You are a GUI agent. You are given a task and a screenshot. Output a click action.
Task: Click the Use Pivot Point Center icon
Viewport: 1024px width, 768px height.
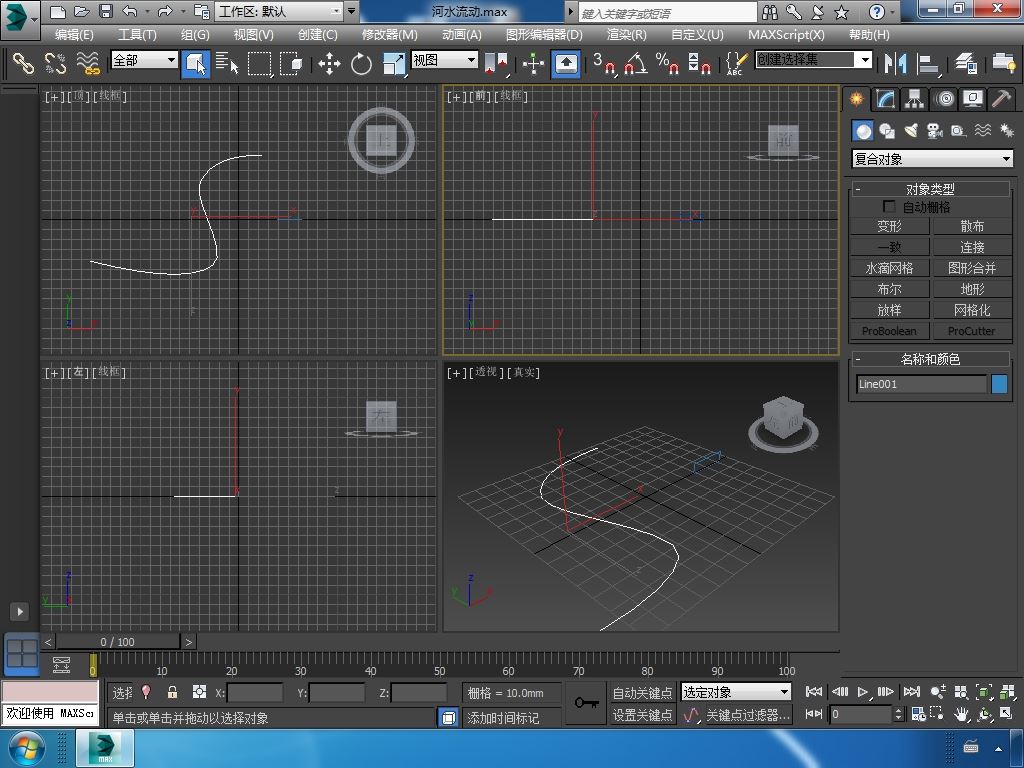tap(496, 63)
